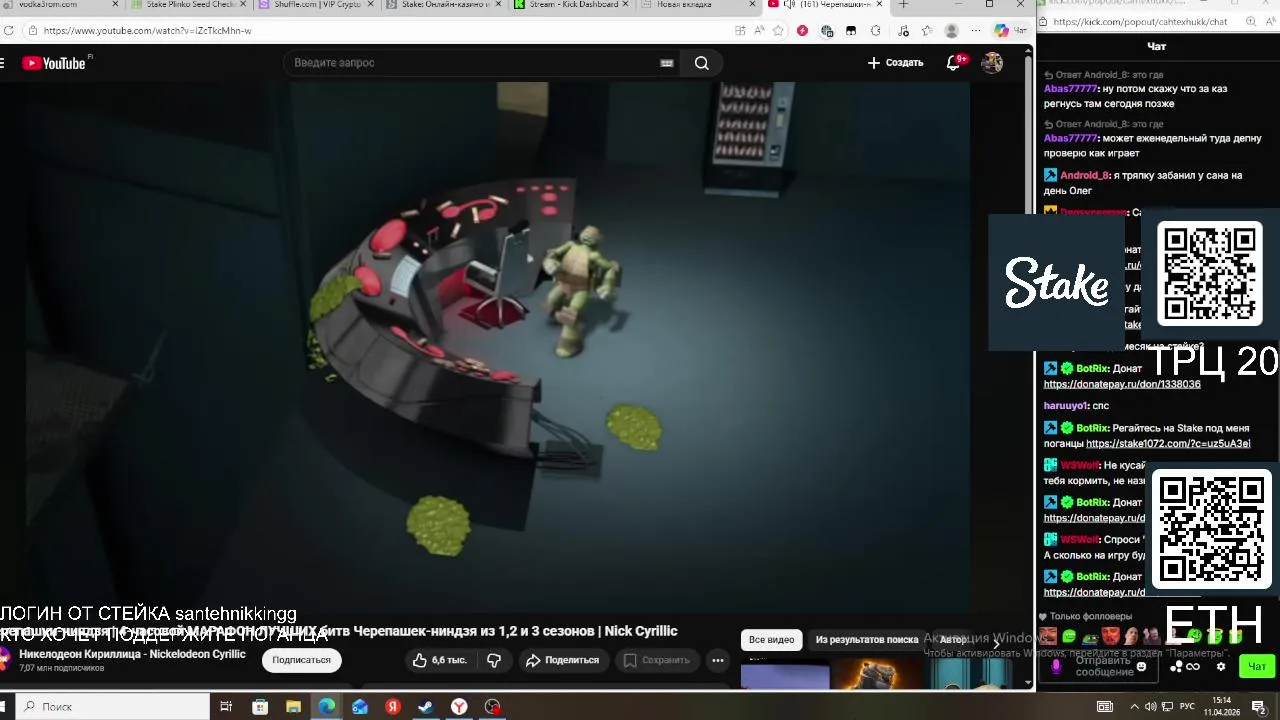Open the Windows notification center

tap(1259, 707)
